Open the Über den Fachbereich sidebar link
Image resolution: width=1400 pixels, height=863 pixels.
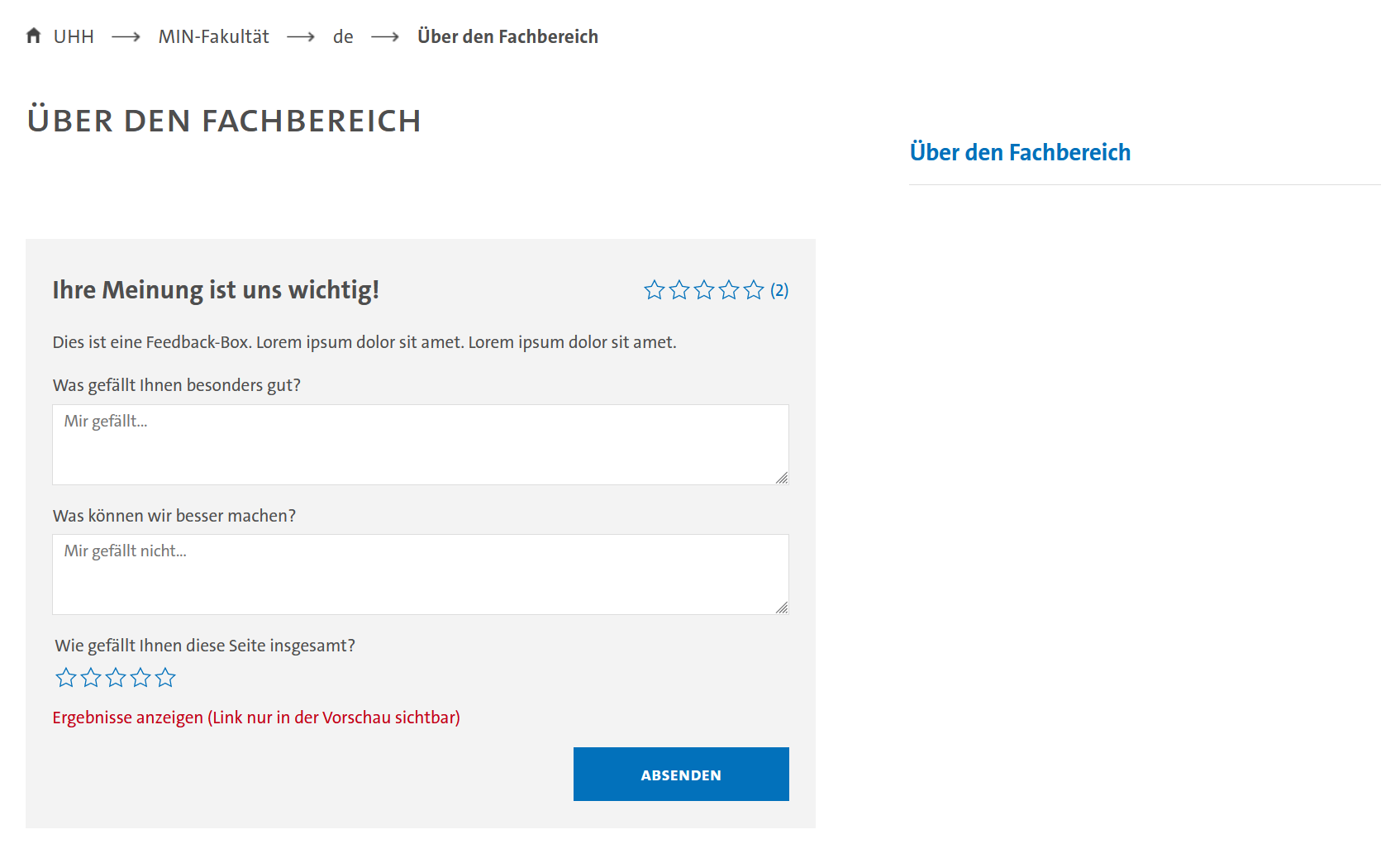click(x=1020, y=152)
